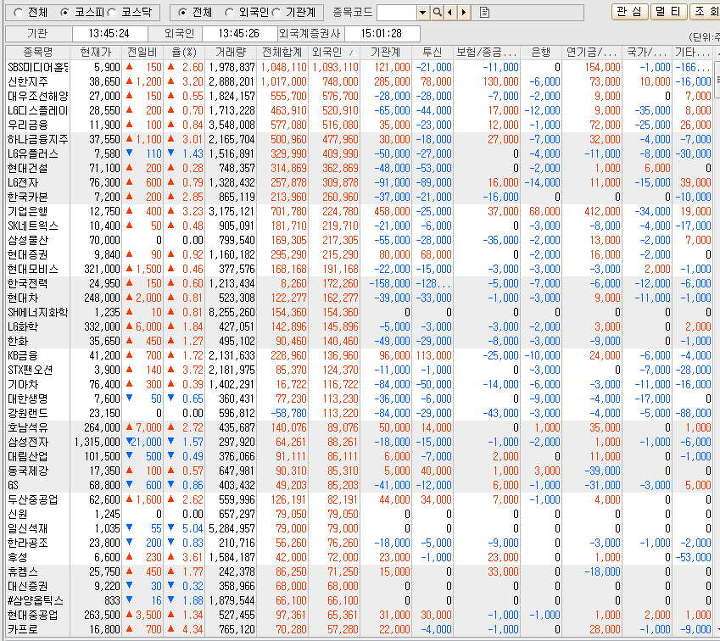Click 강원랜드 전체합계 value -58,780
This screenshot has width=720, height=641.
[x=288, y=413]
